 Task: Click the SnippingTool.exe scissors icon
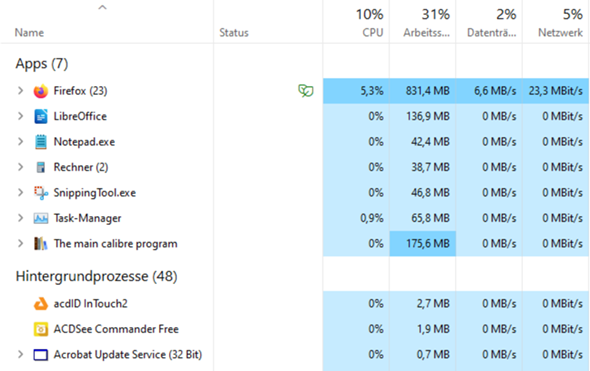(41, 193)
